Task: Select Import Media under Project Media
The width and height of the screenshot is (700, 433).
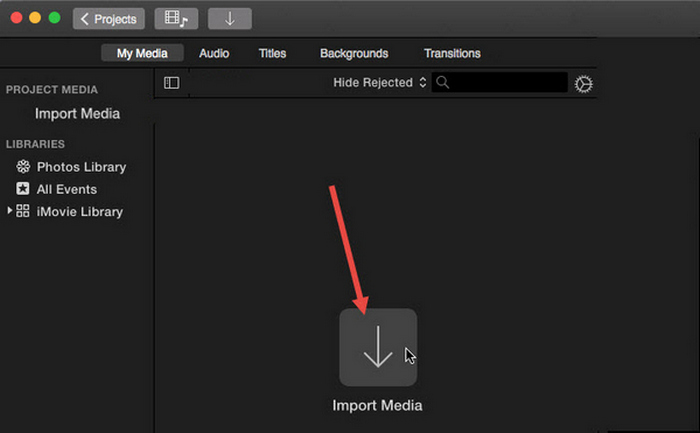Action: coord(77,114)
